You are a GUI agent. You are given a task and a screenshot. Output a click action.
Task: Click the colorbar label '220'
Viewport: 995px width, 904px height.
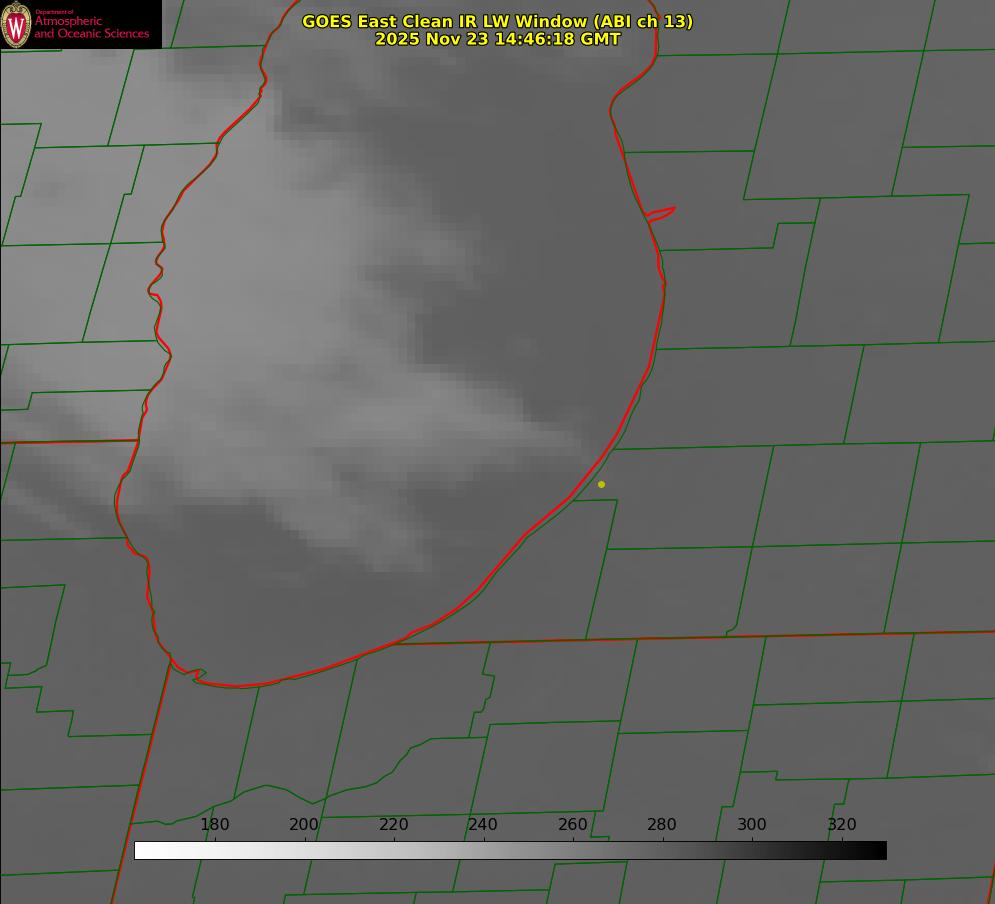point(393,824)
